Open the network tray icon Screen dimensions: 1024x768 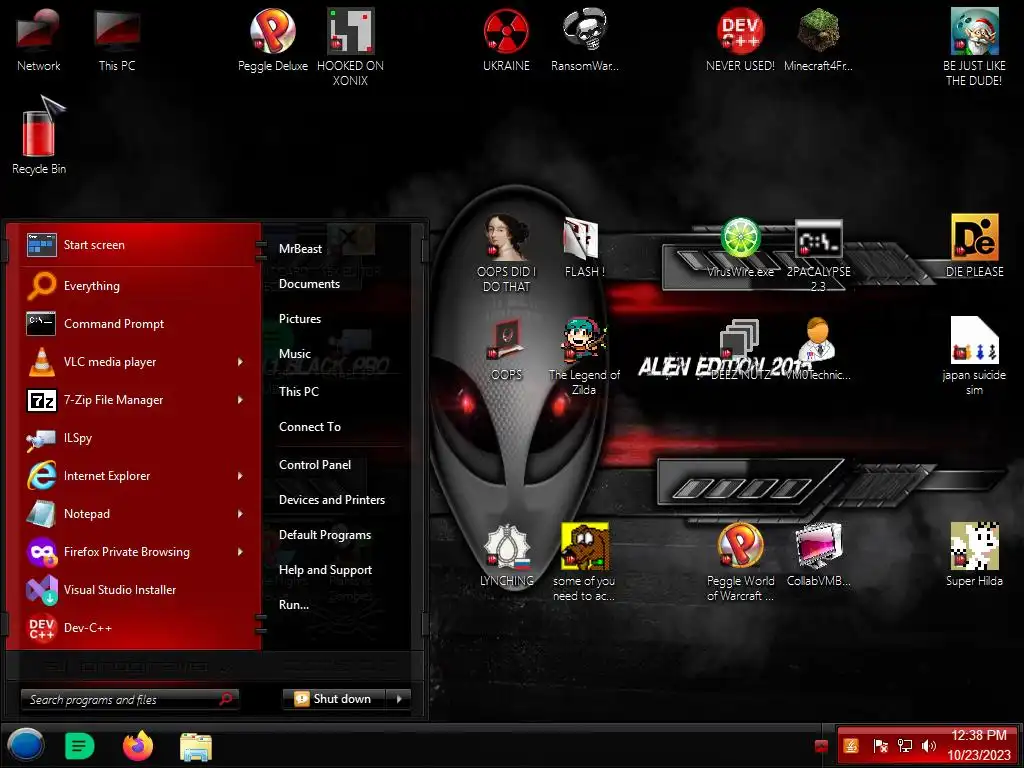point(904,745)
